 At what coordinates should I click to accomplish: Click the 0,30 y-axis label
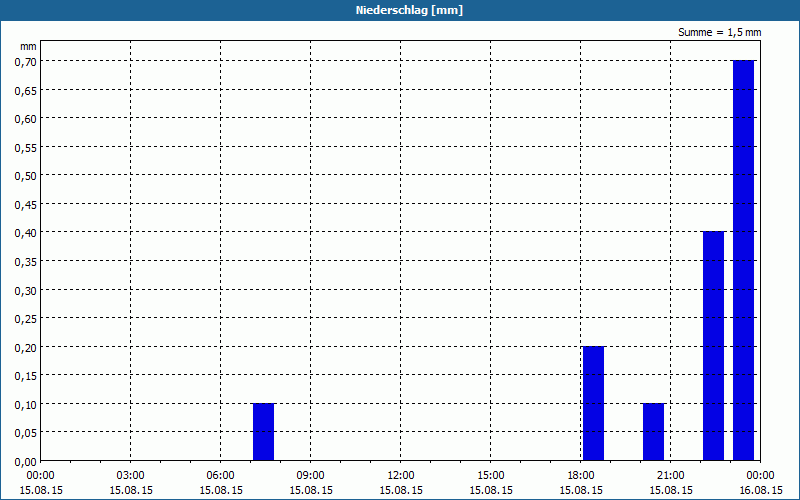point(26,291)
